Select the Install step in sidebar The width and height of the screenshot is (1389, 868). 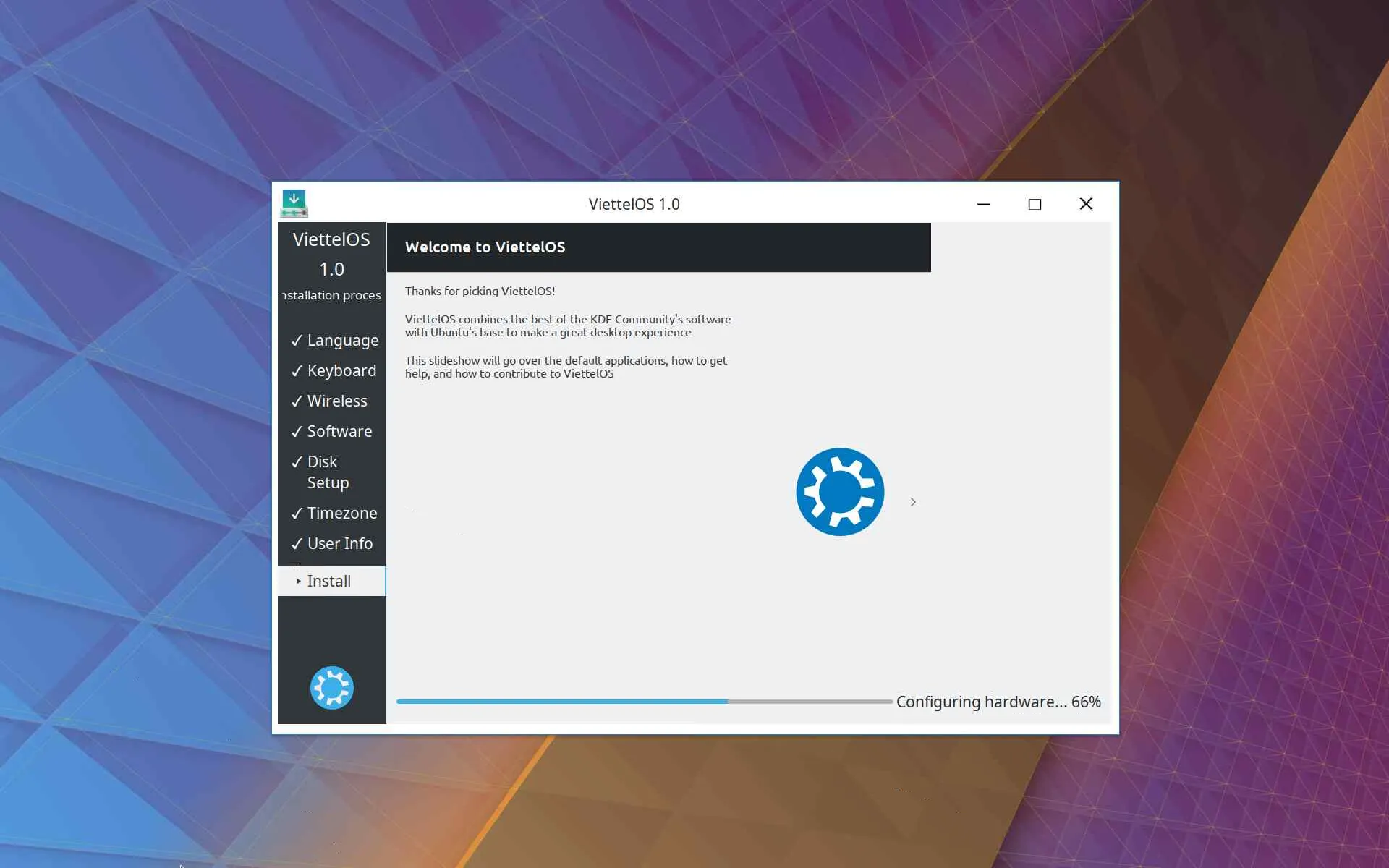329,581
